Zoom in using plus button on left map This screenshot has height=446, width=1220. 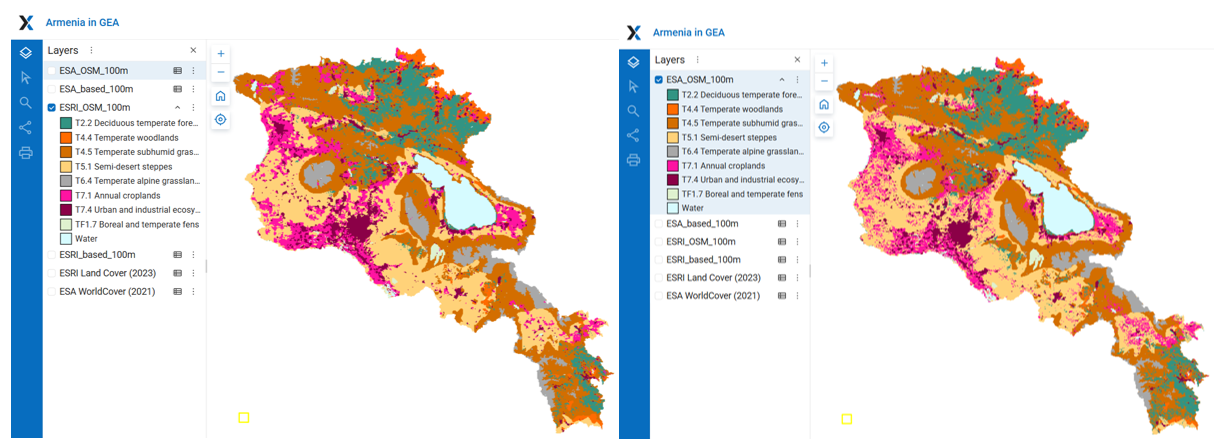(221, 54)
